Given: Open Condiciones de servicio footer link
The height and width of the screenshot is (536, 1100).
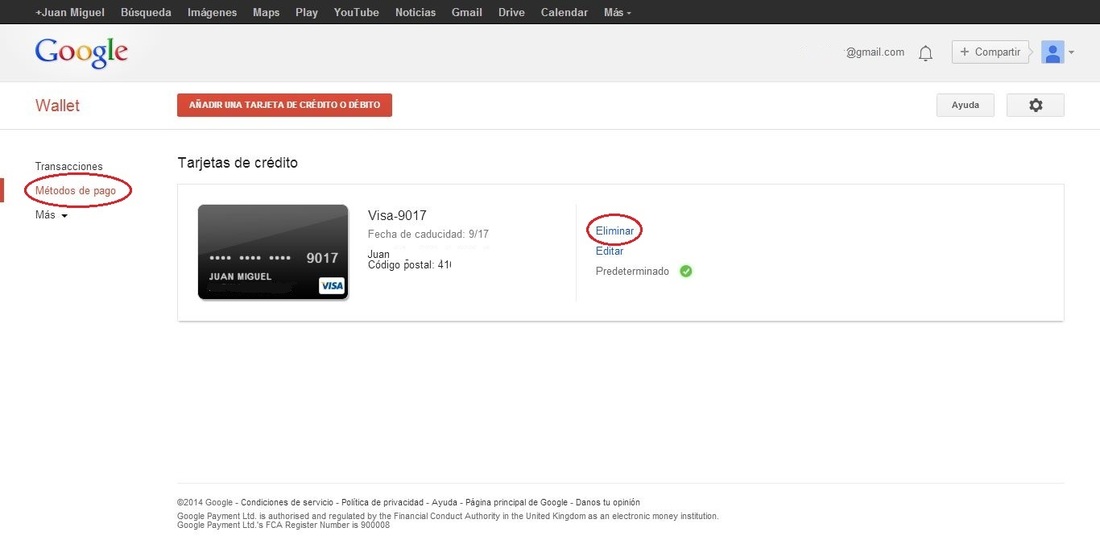Looking at the screenshot, I should (x=288, y=502).
